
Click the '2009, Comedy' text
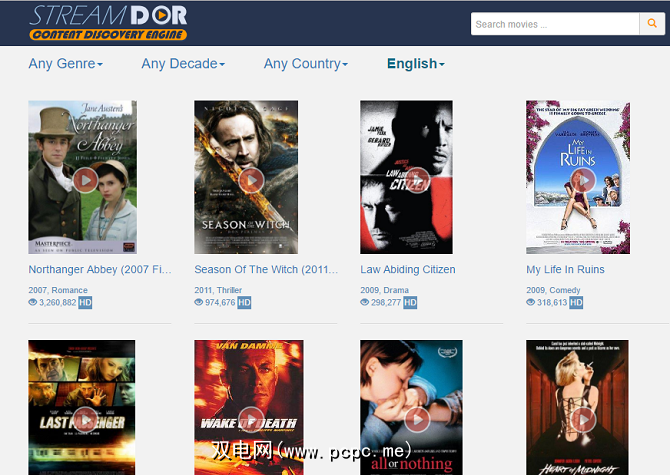coord(553,290)
